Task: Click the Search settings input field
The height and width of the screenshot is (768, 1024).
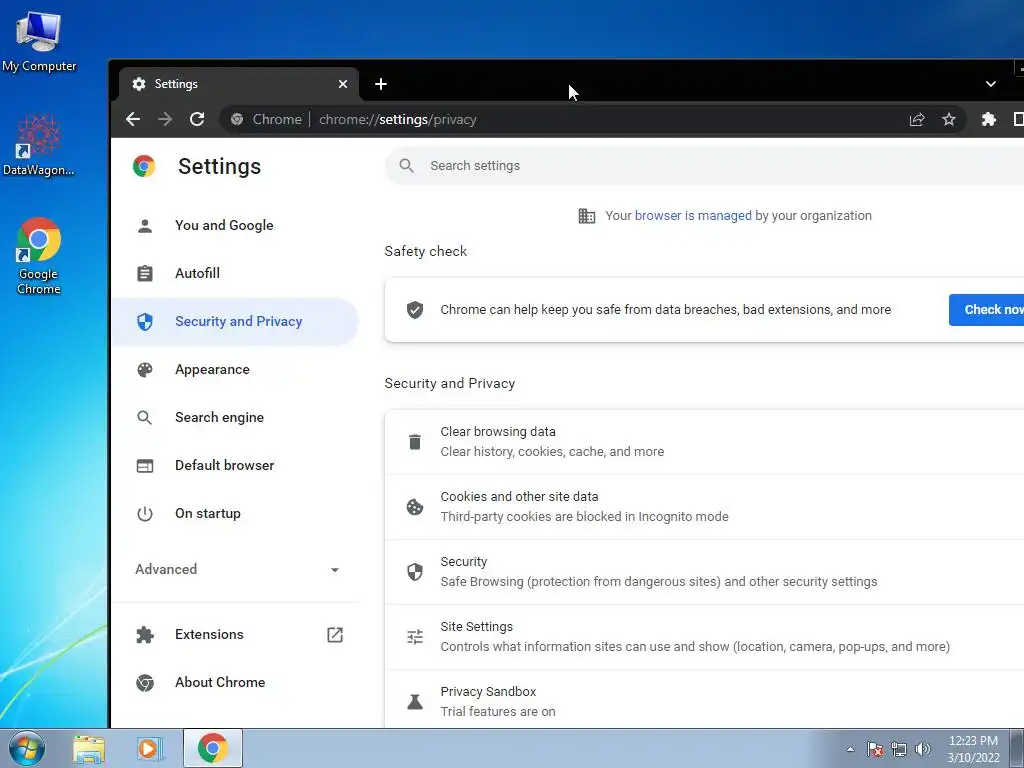Action: click(x=704, y=166)
